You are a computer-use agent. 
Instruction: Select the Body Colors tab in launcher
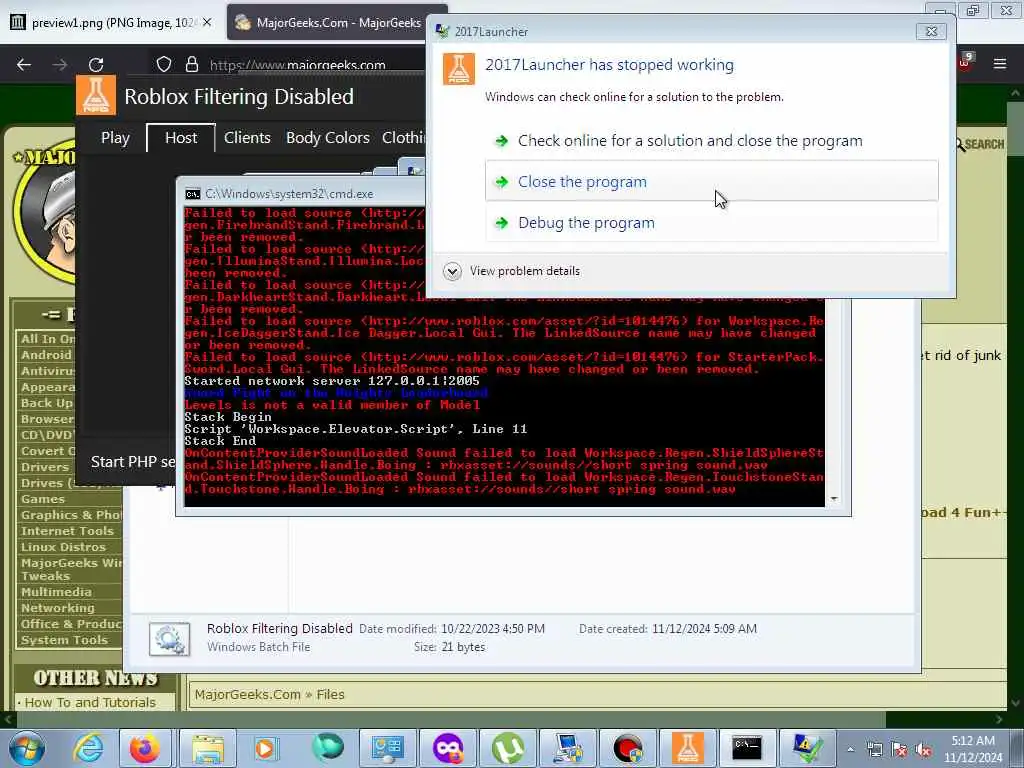click(328, 138)
